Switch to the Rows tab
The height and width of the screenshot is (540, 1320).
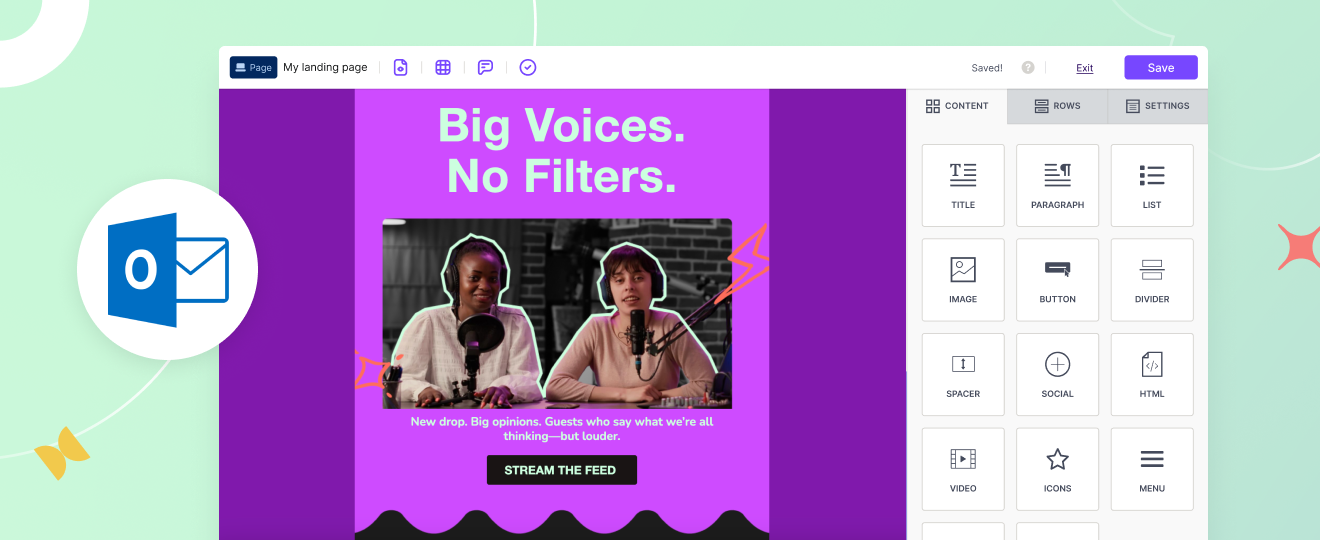pyautogui.click(x=1058, y=106)
